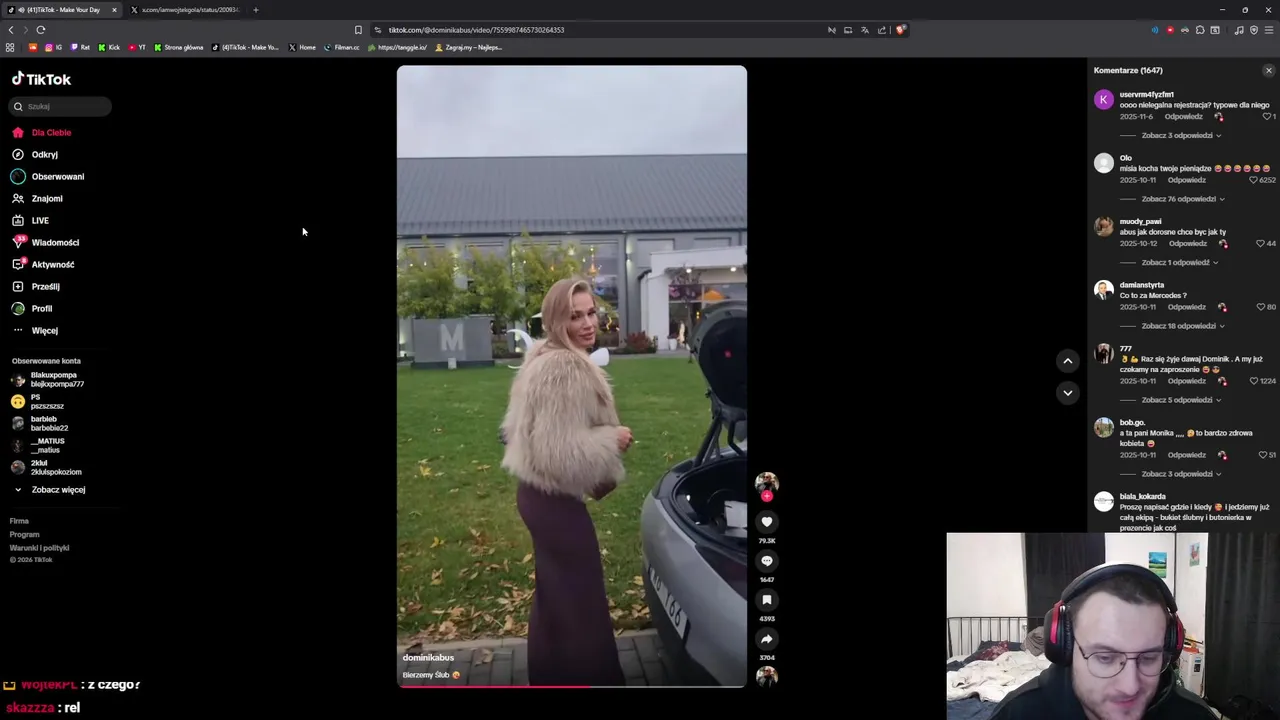The image size is (1280, 720).
Task: Like Olo's comment with 6252 likes
Action: 1253,180
